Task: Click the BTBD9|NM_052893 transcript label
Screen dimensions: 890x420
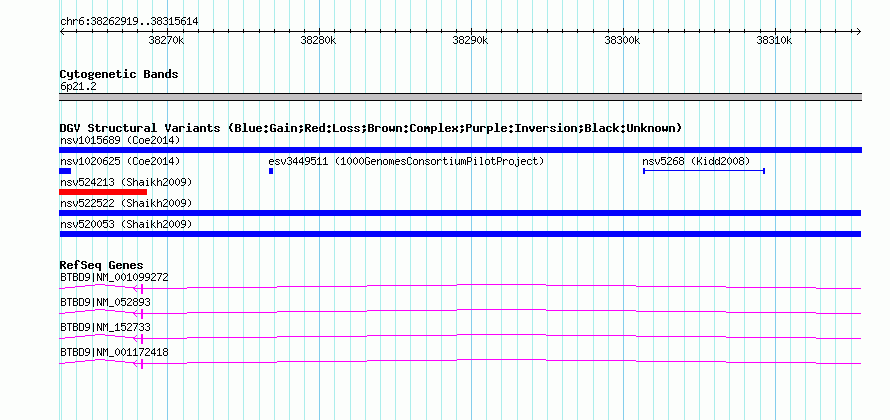Action: (x=105, y=302)
